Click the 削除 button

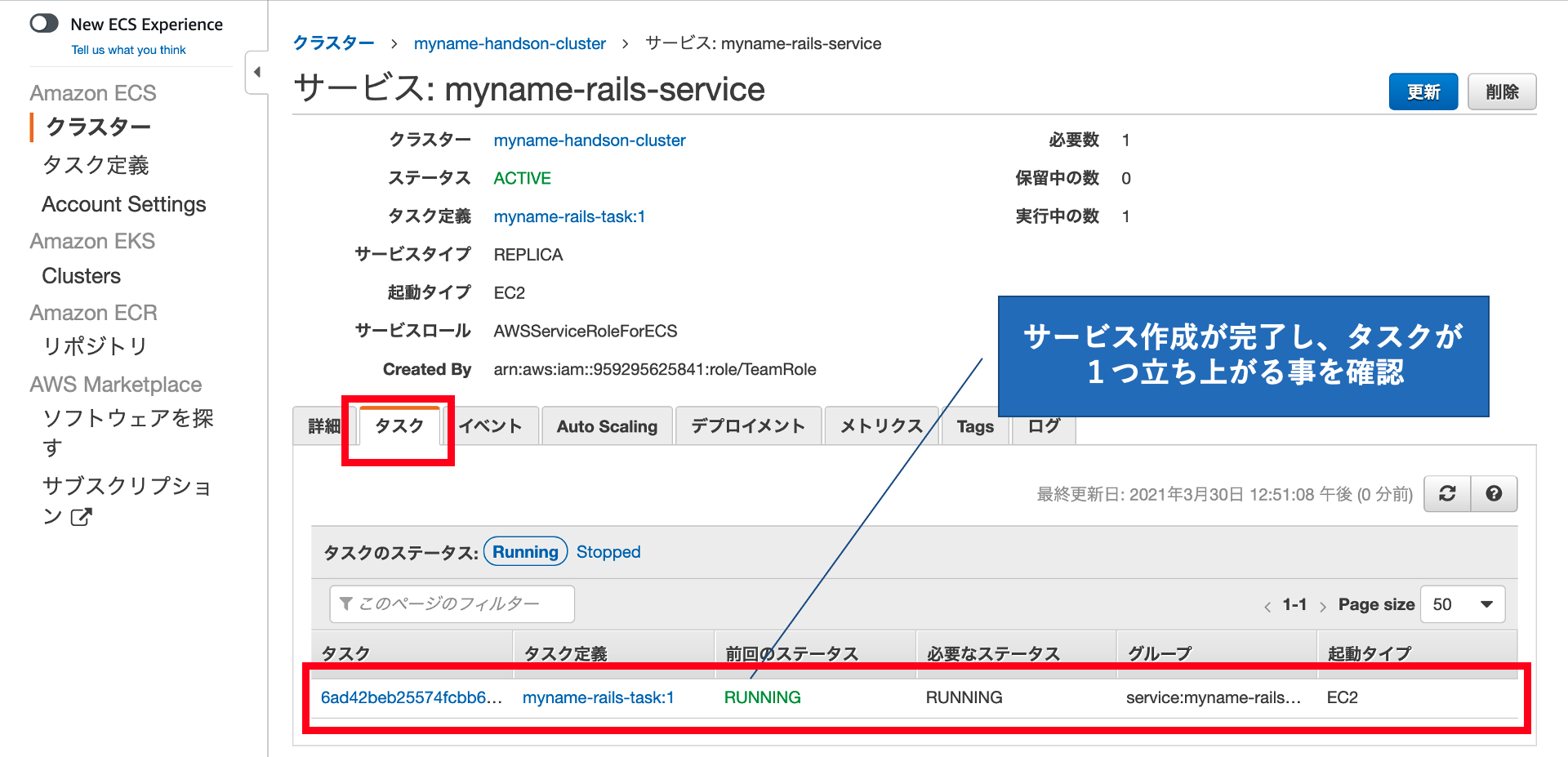pos(1502,91)
